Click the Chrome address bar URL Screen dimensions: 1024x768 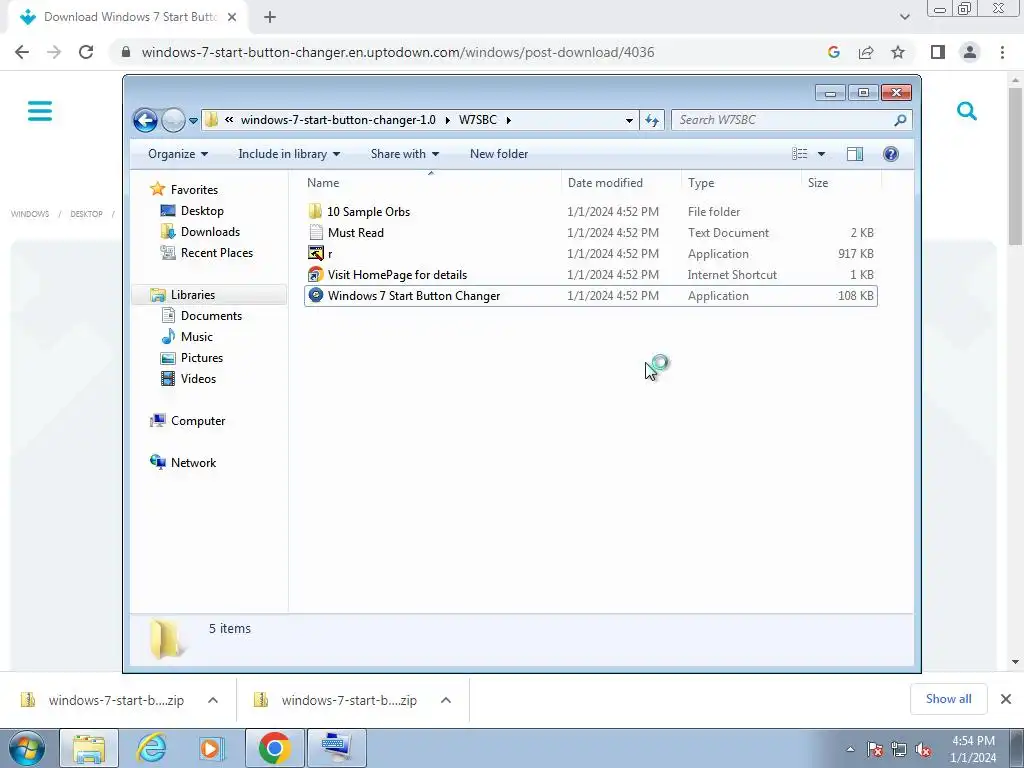click(398, 52)
